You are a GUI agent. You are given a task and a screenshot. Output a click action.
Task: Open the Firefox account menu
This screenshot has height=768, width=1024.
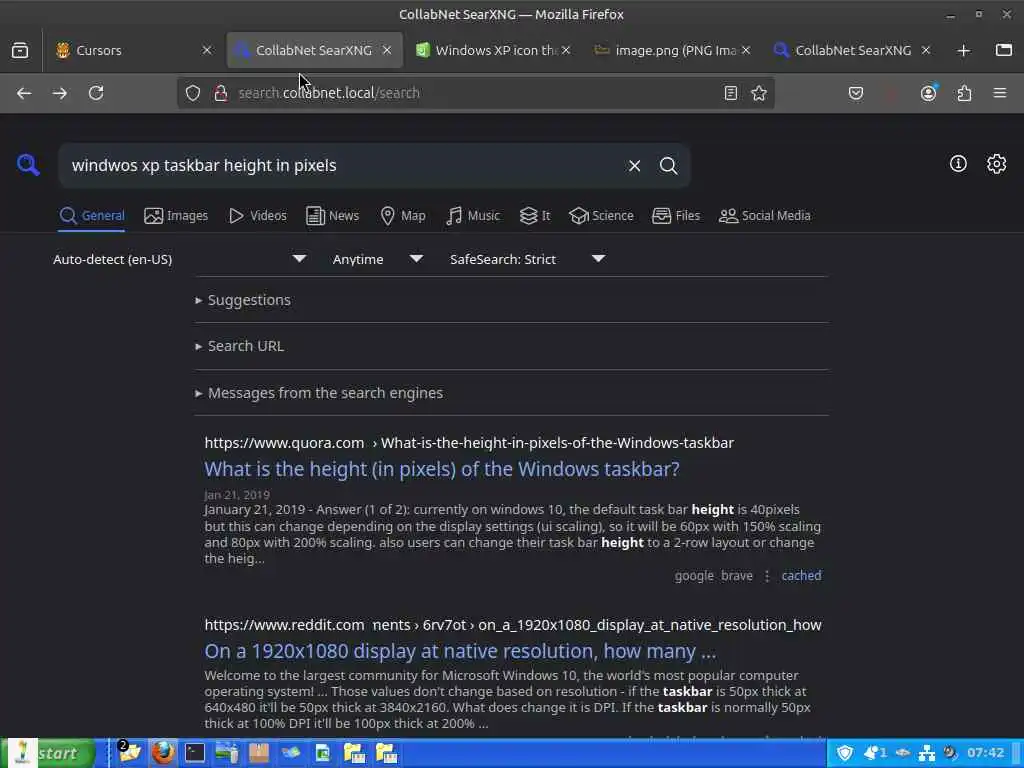click(x=928, y=93)
